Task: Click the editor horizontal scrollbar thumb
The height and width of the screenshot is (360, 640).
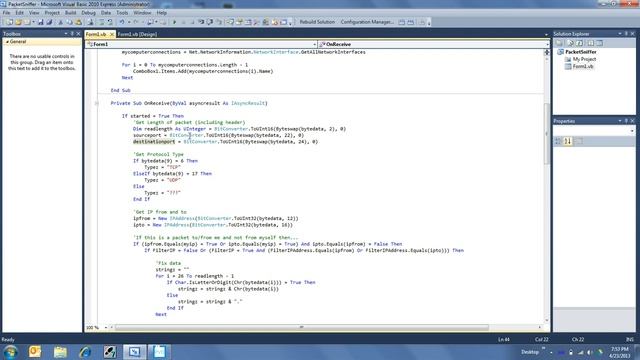Action: pos(302,327)
